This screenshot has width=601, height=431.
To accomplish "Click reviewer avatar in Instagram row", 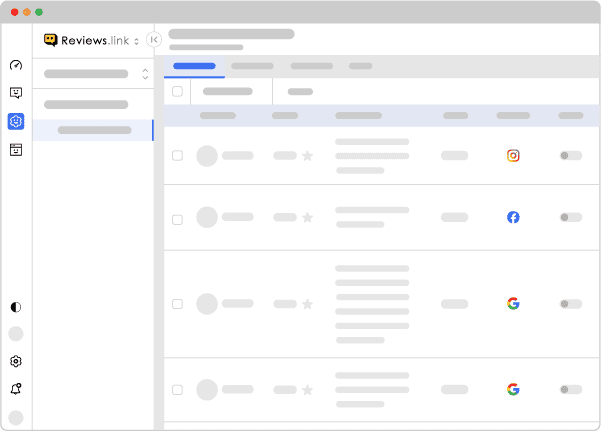I will click(207, 156).
